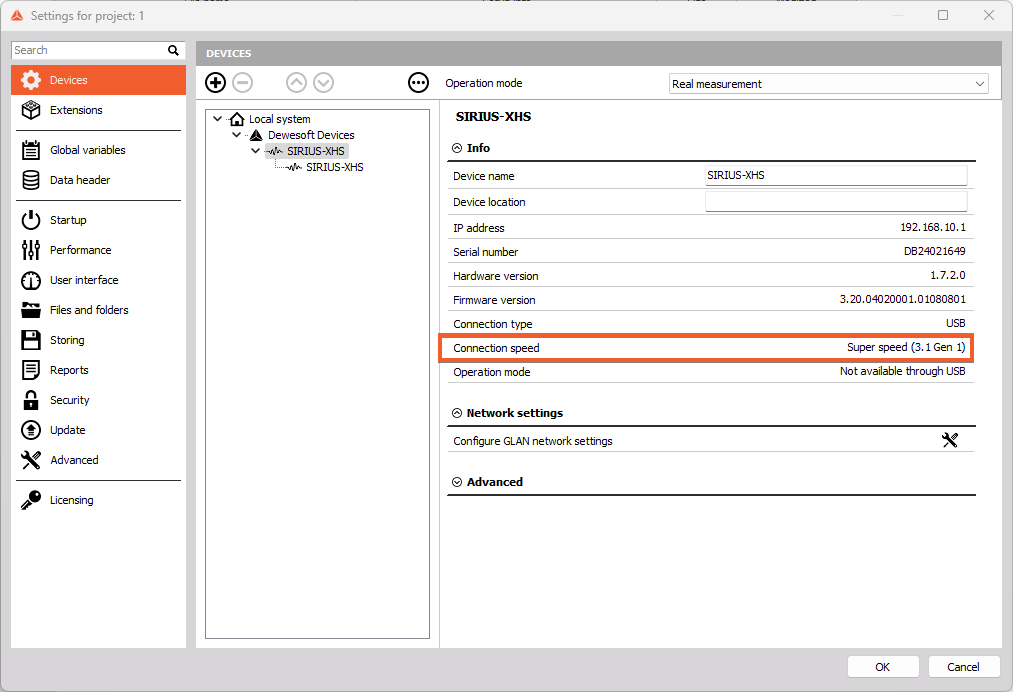Image resolution: width=1013 pixels, height=692 pixels.
Task: Click the Update upload arrow icon
Action: coord(31,430)
